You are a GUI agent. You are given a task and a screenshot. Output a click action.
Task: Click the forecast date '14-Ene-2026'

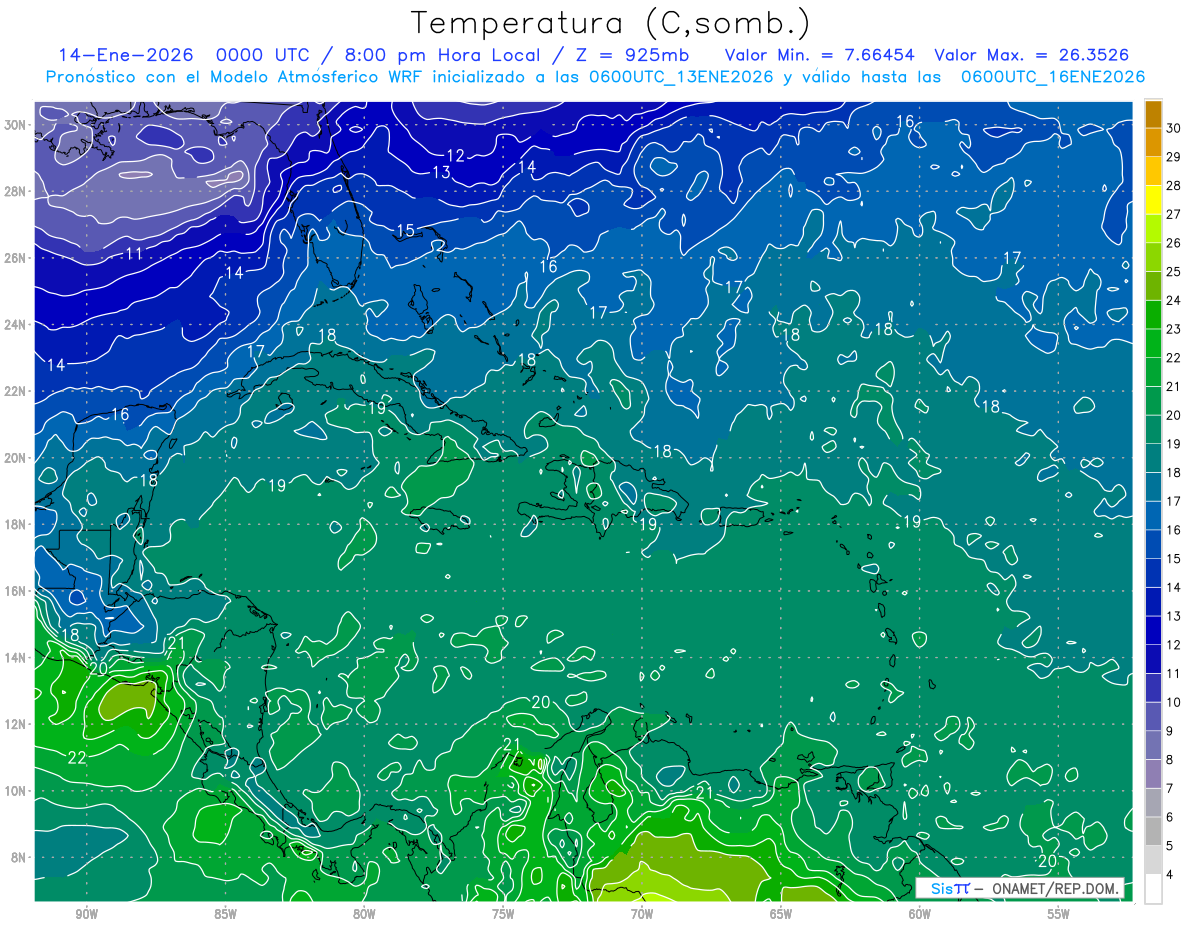[x=126, y=55]
